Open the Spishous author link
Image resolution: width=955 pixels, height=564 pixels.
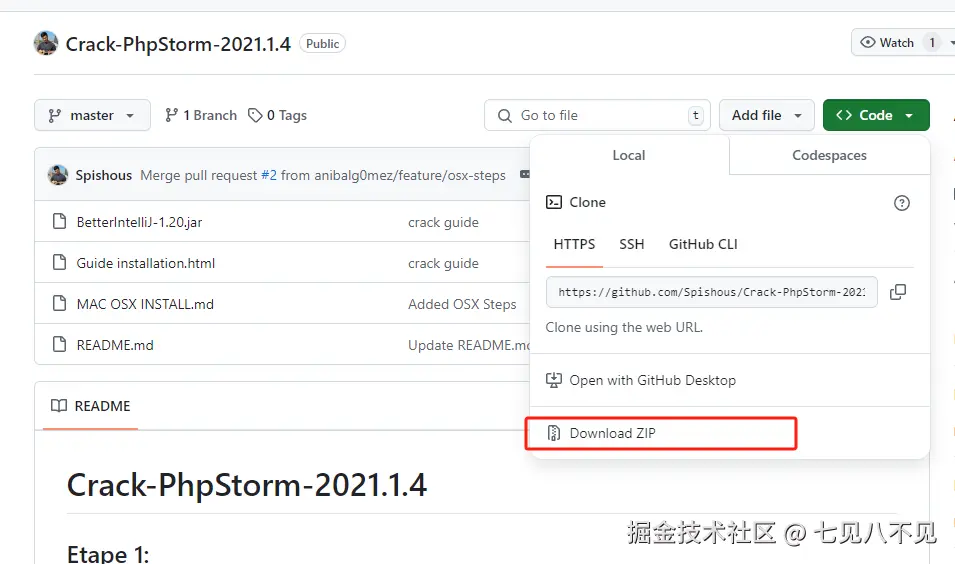tap(104, 175)
